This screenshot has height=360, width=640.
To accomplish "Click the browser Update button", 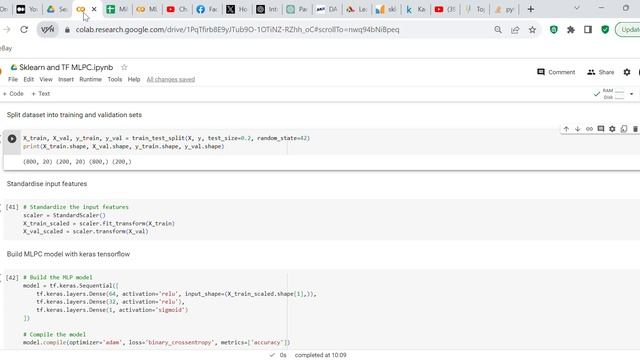I will (628, 29).
